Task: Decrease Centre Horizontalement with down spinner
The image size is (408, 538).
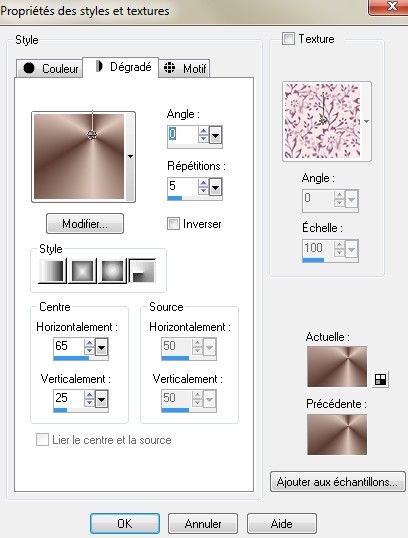Action: point(89,351)
